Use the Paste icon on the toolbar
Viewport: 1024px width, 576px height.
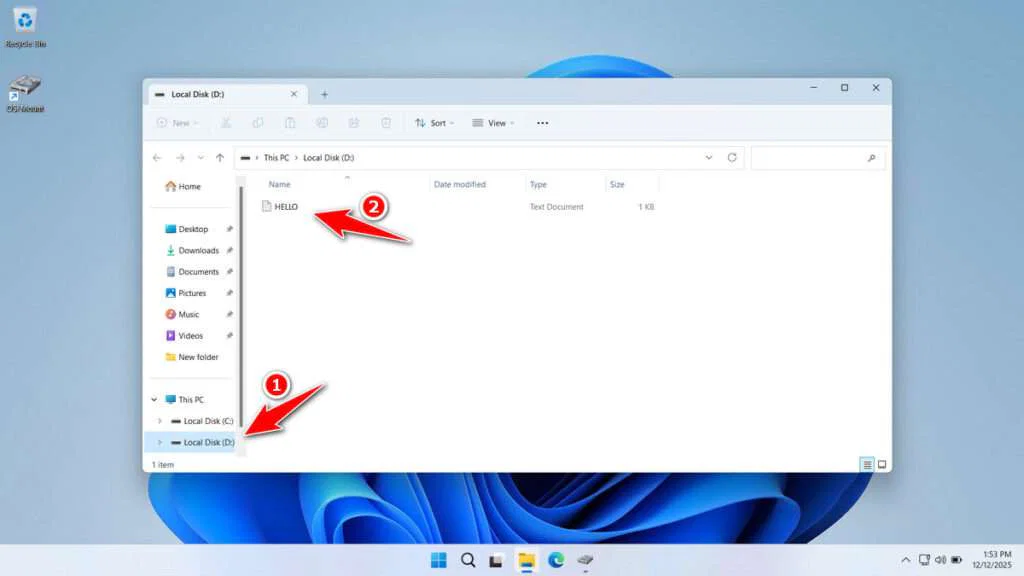(290, 122)
